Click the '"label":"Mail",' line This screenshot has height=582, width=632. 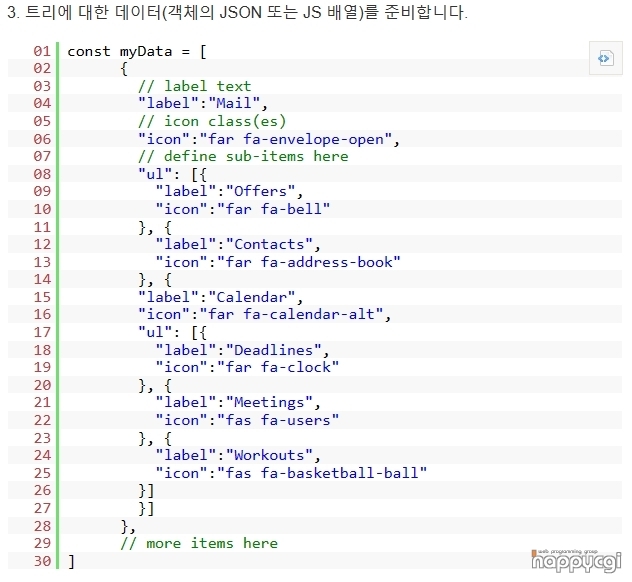tap(203, 104)
